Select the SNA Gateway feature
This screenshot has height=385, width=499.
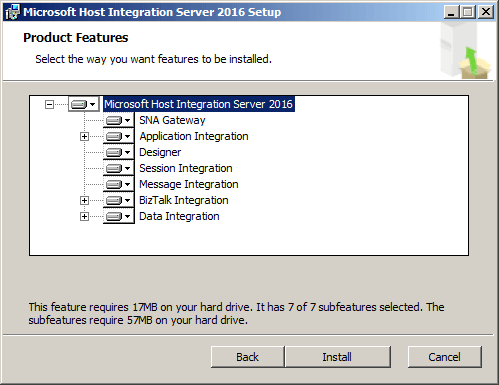coord(172,120)
